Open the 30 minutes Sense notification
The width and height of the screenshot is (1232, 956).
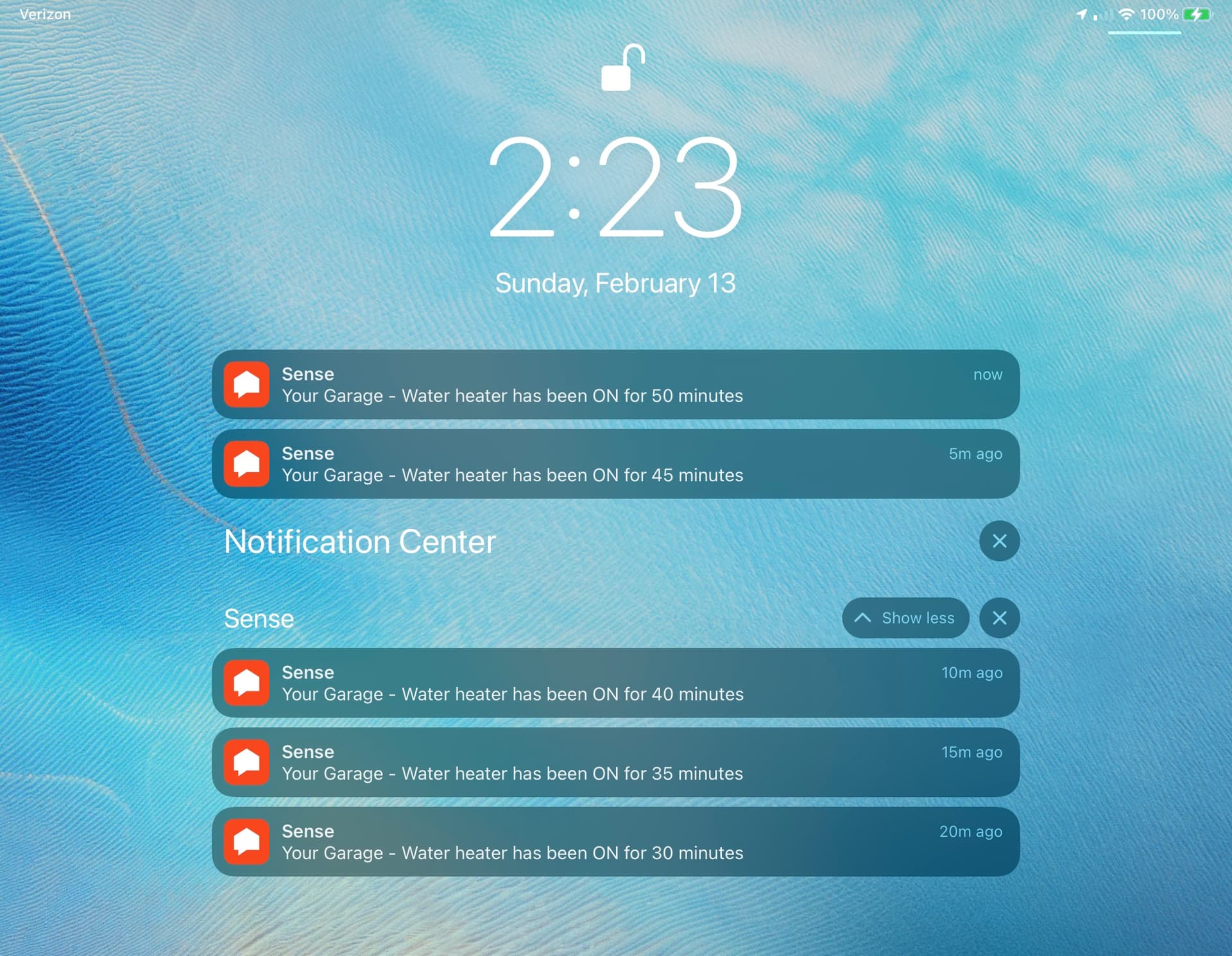click(x=615, y=842)
